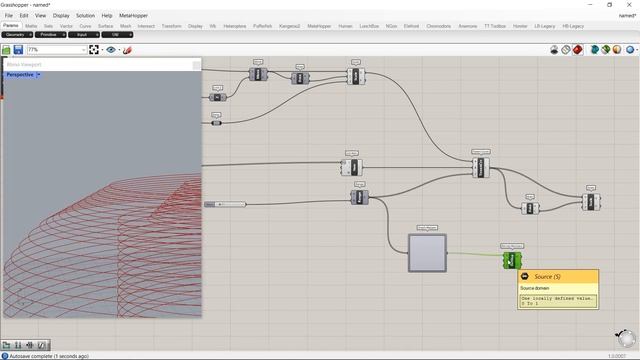Open the File menu
The width and height of the screenshot is (640, 360).
(9, 16)
